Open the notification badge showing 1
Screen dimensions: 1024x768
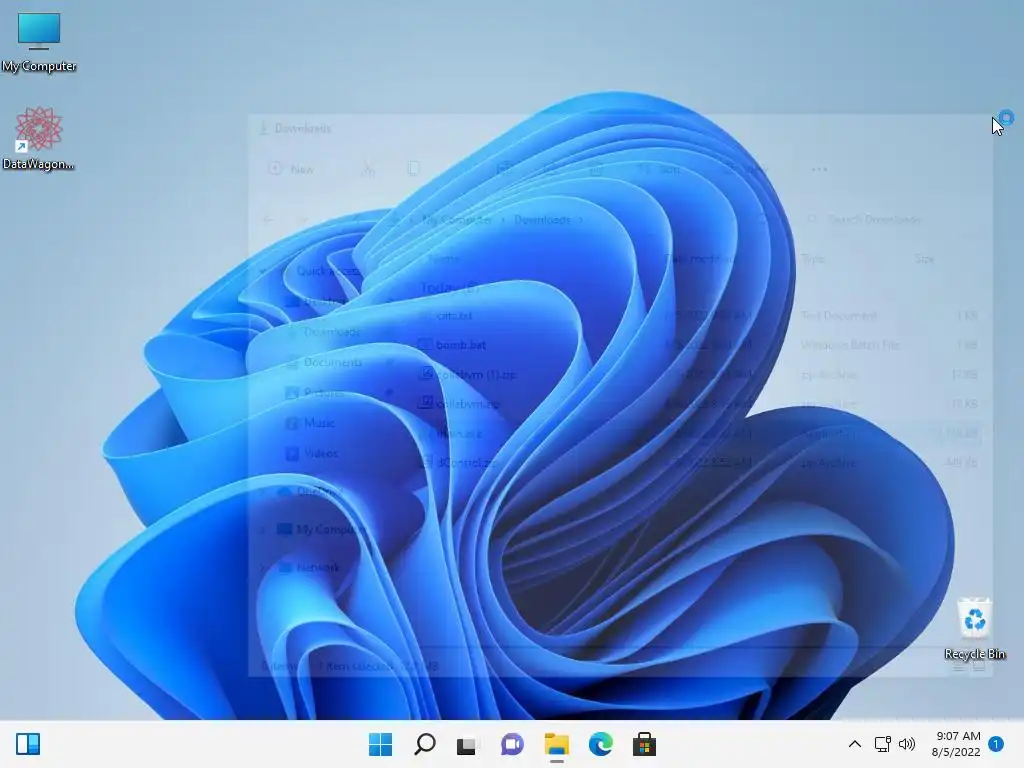click(996, 744)
